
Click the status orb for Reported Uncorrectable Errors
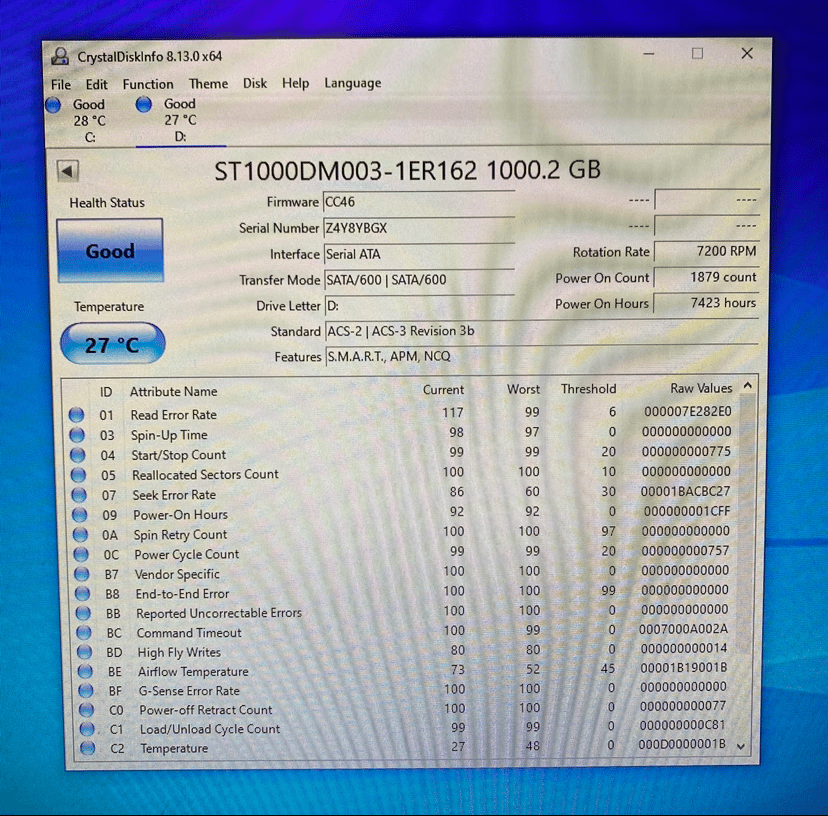(83, 613)
